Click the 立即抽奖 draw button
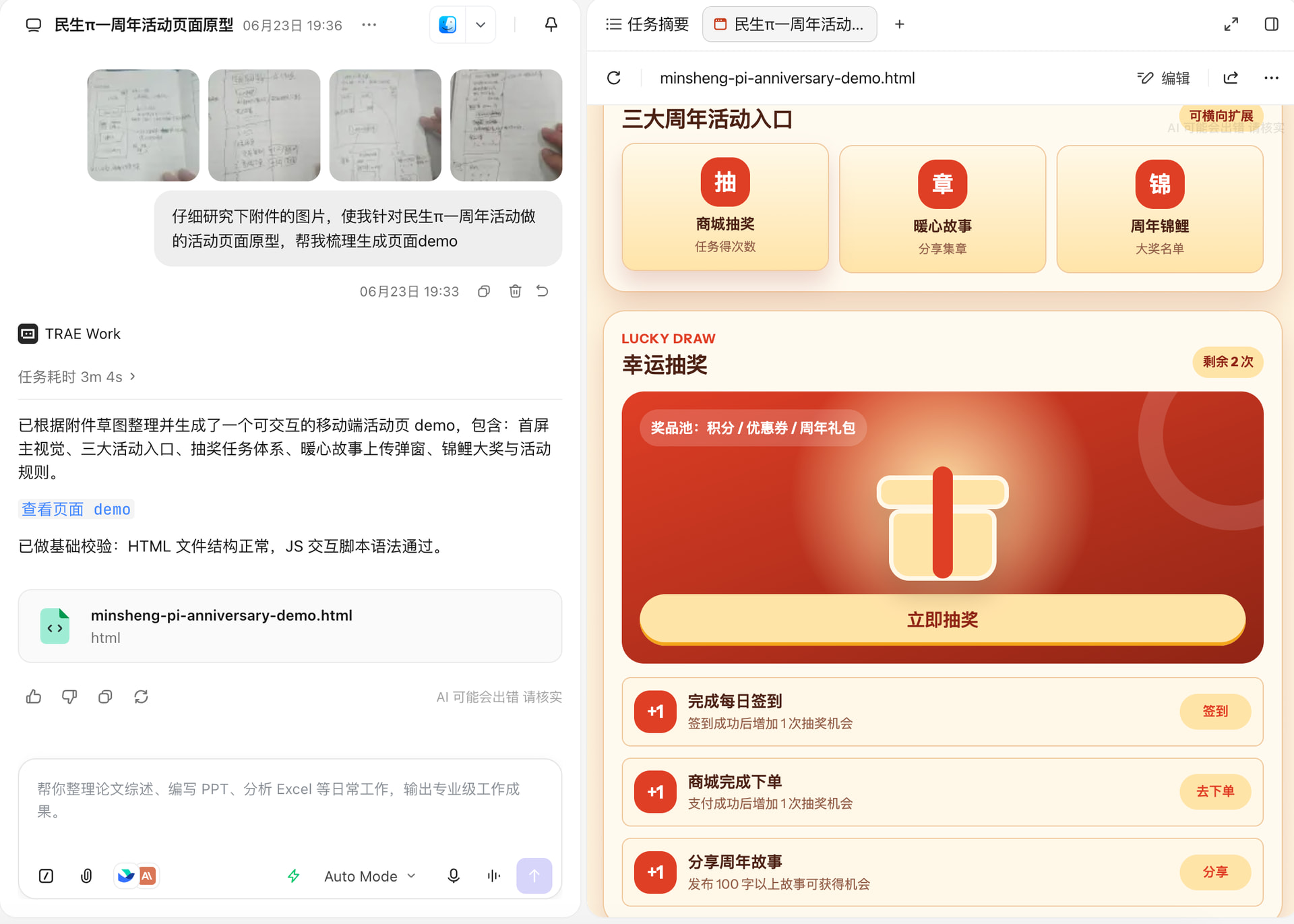Viewport: 1294px width, 924px height. pos(942,619)
